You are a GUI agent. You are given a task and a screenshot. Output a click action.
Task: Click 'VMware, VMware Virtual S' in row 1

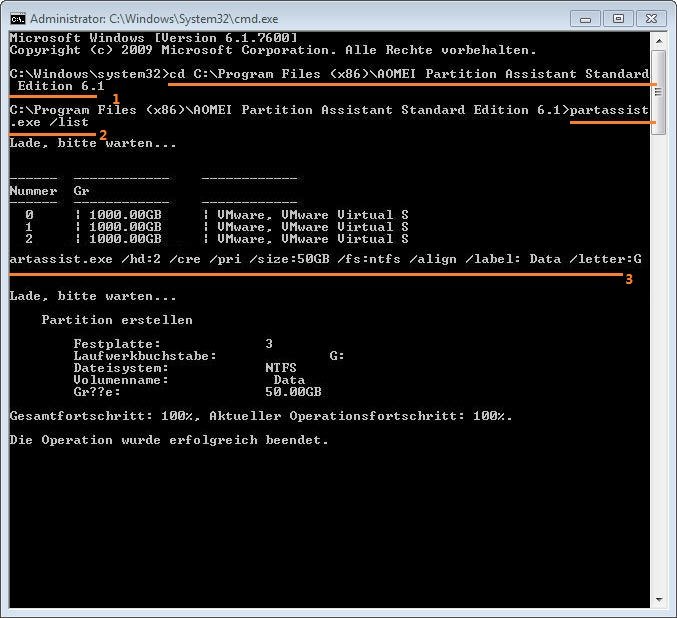(313, 227)
